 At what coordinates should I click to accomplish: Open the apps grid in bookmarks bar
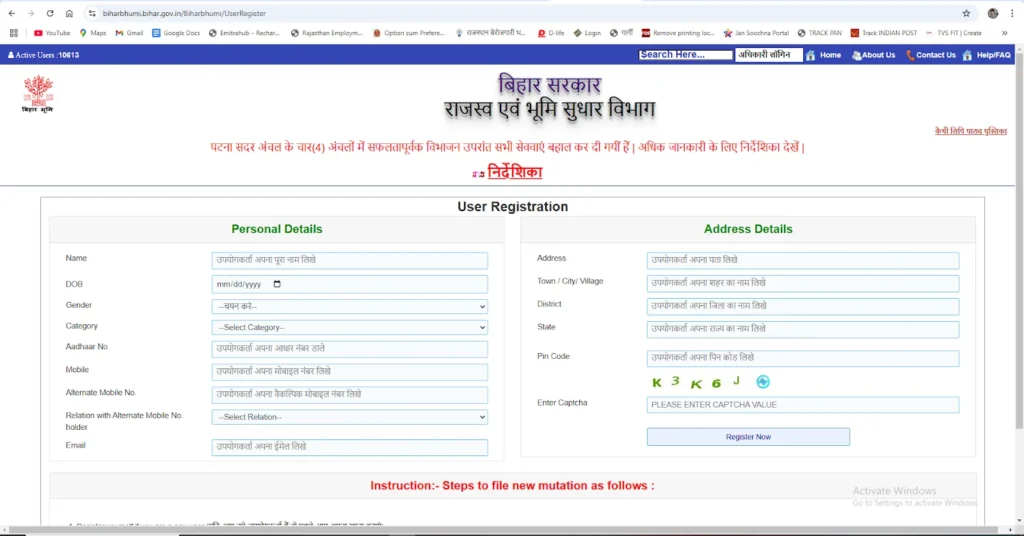(14, 33)
